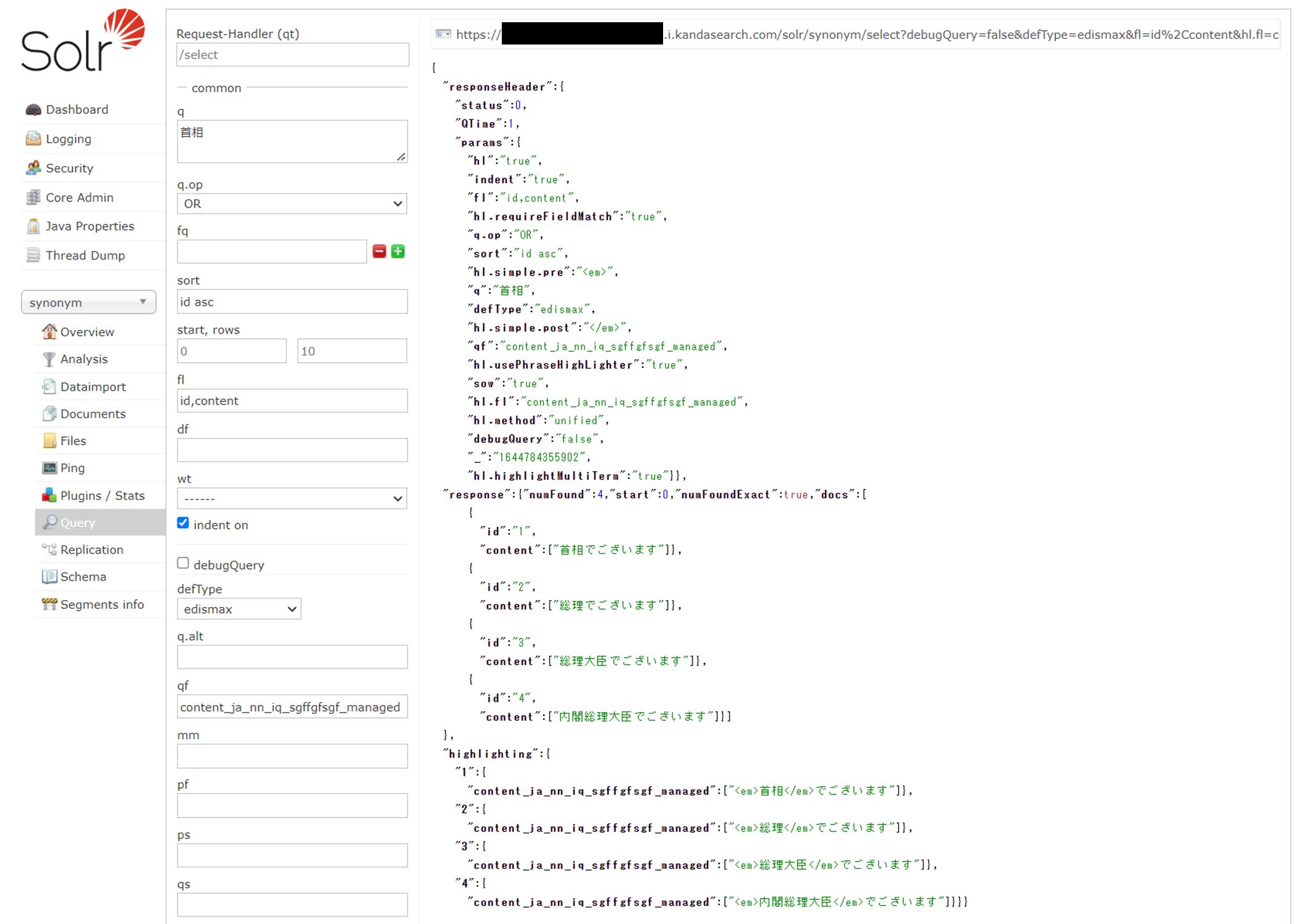
Task: Click the ps input field
Action: [x=292, y=855]
